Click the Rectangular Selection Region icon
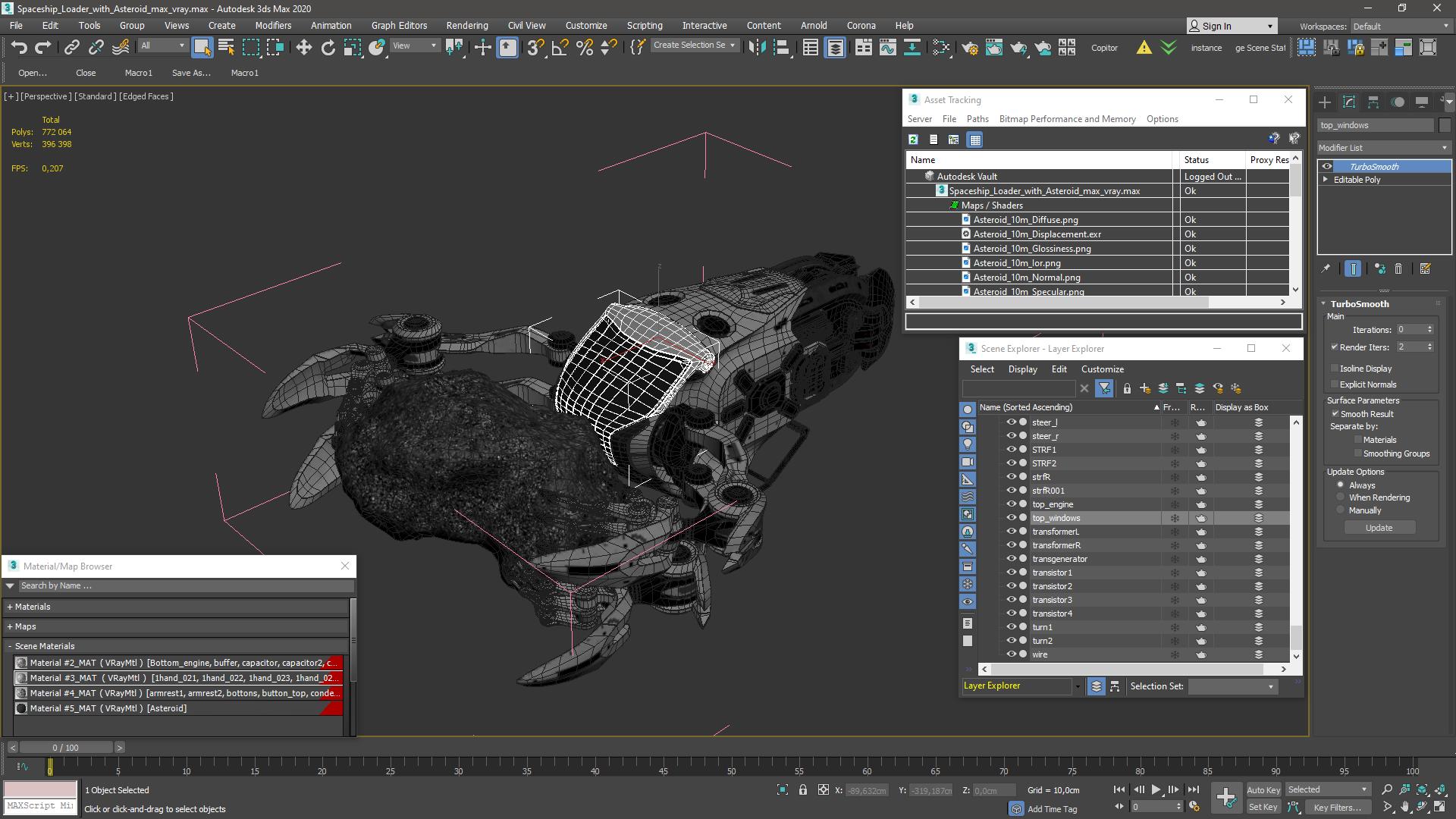1456x819 pixels. click(250, 47)
